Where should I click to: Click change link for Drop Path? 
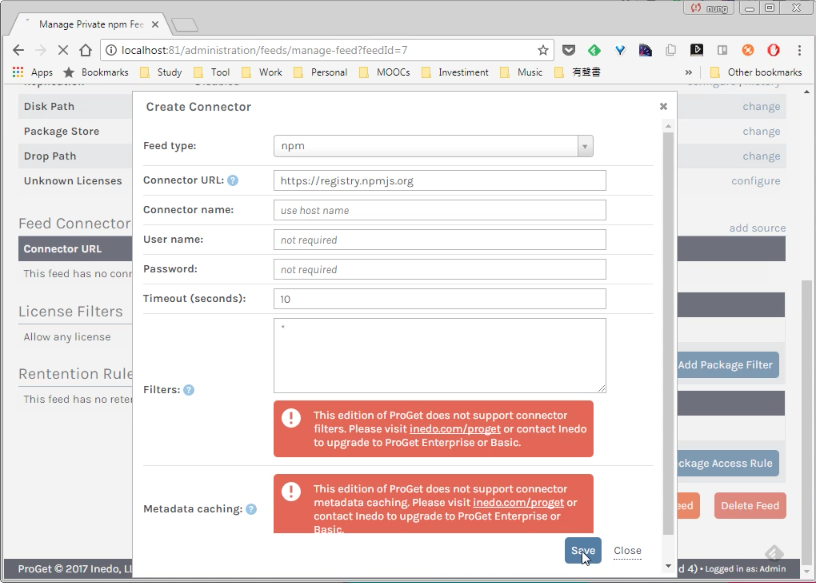point(761,156)
